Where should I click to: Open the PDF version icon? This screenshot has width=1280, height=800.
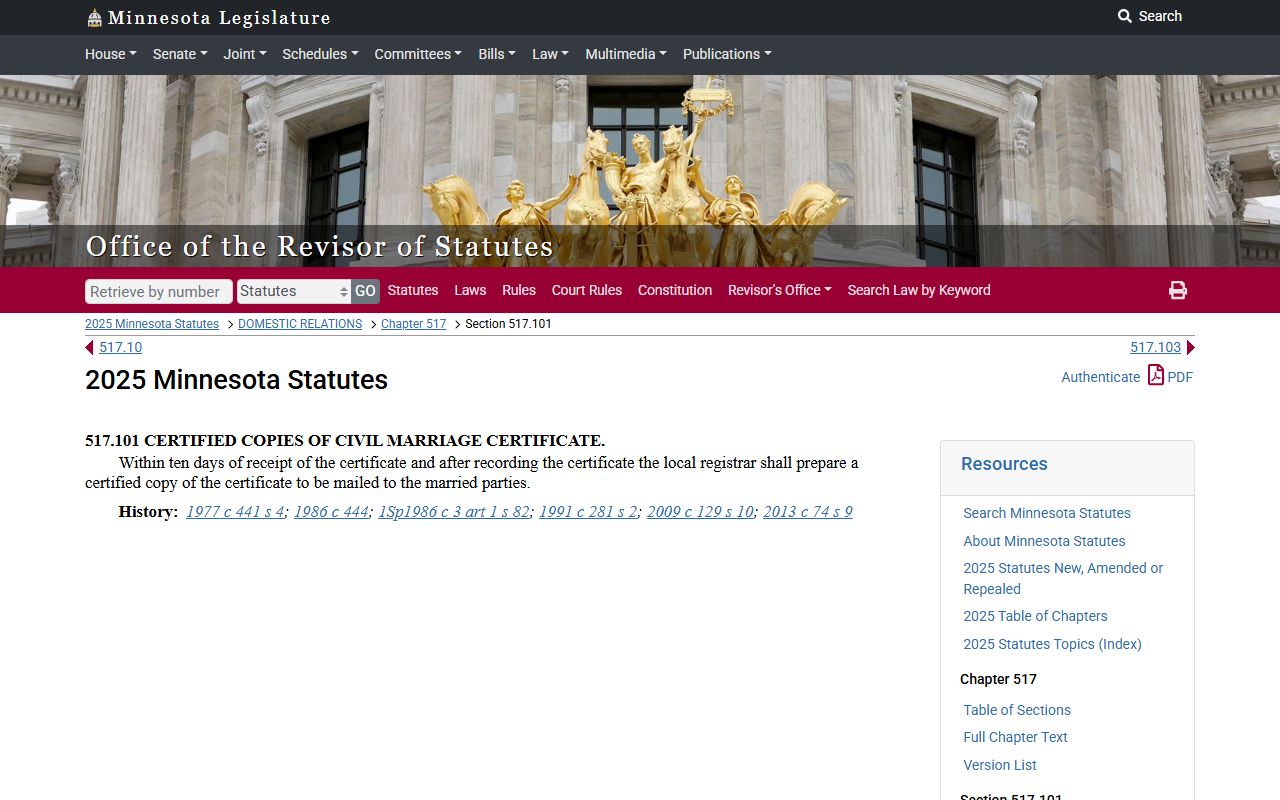click(x=1156, y=375)
